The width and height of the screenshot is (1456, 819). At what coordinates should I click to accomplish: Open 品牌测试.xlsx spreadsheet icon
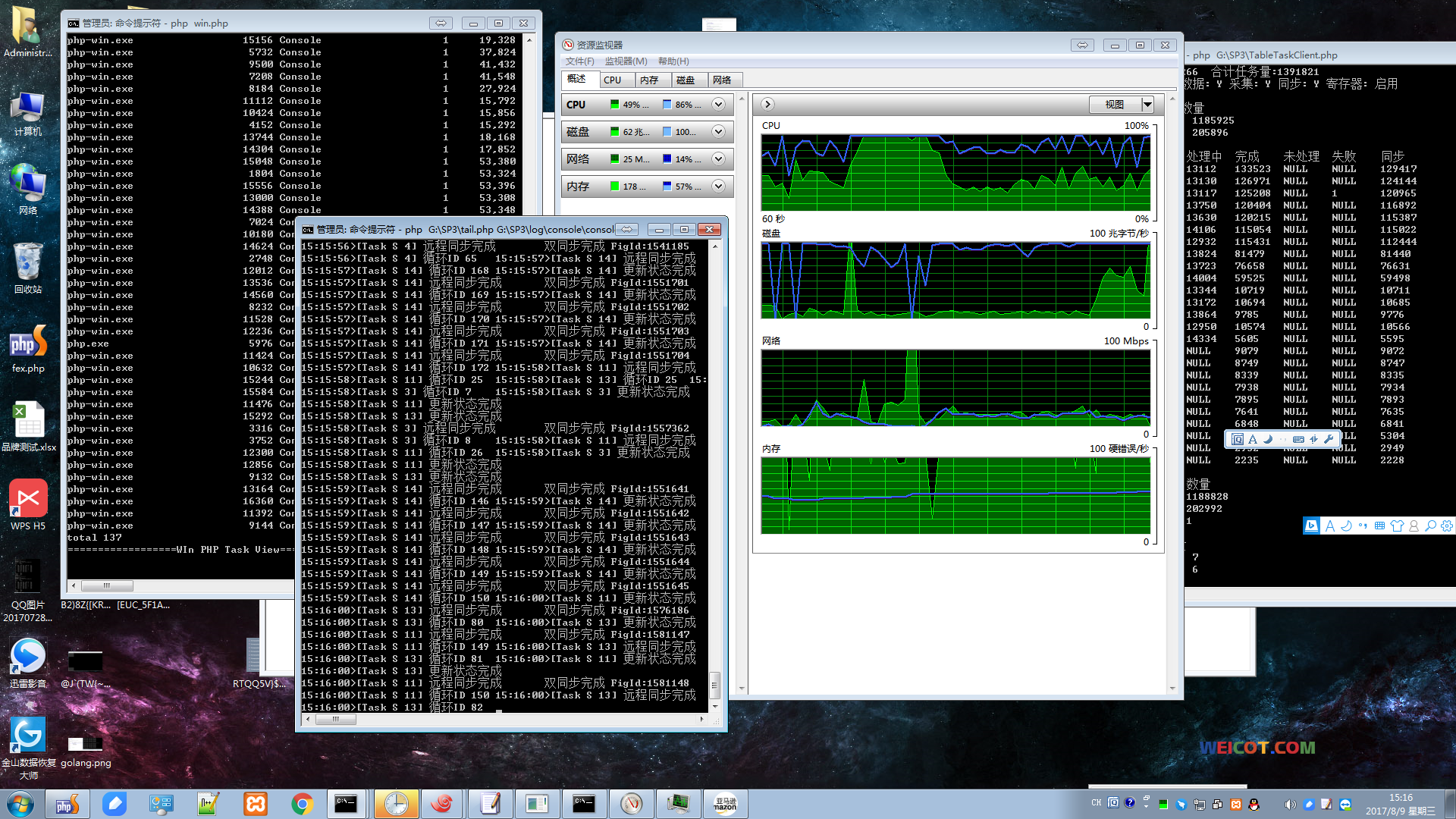click(28, 426)
